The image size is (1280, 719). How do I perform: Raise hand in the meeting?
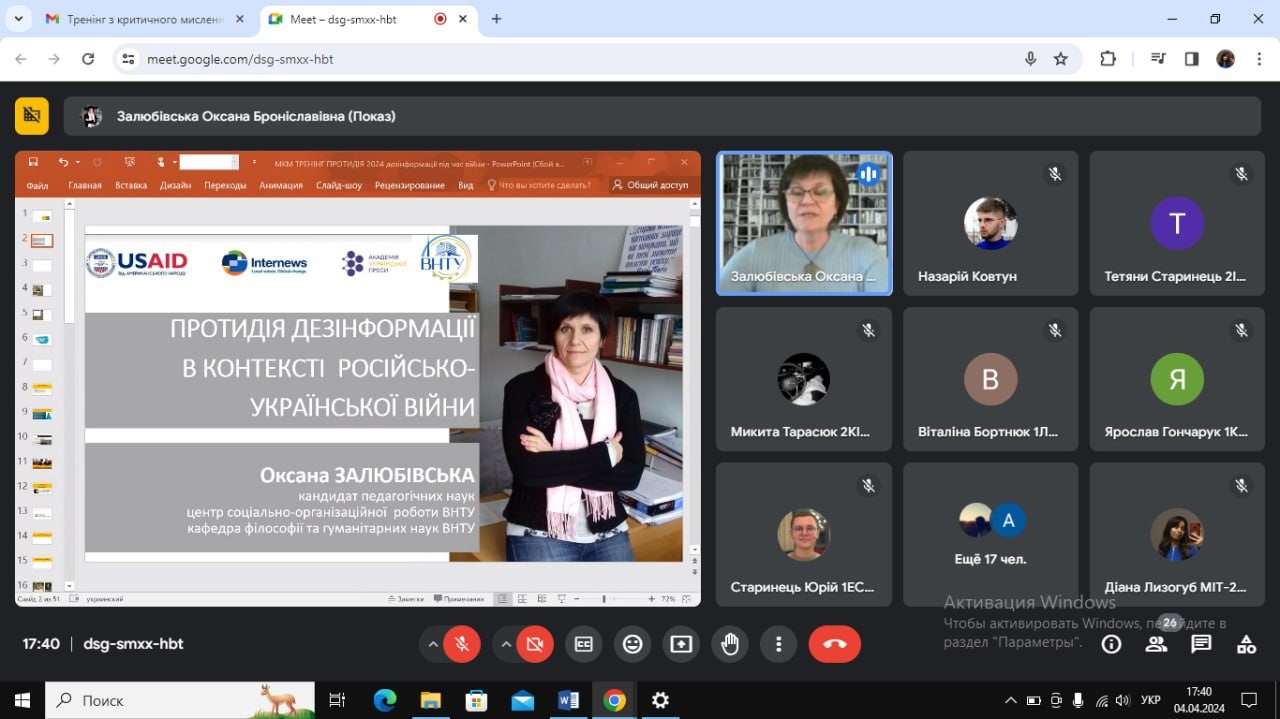[x=730, y=644]
